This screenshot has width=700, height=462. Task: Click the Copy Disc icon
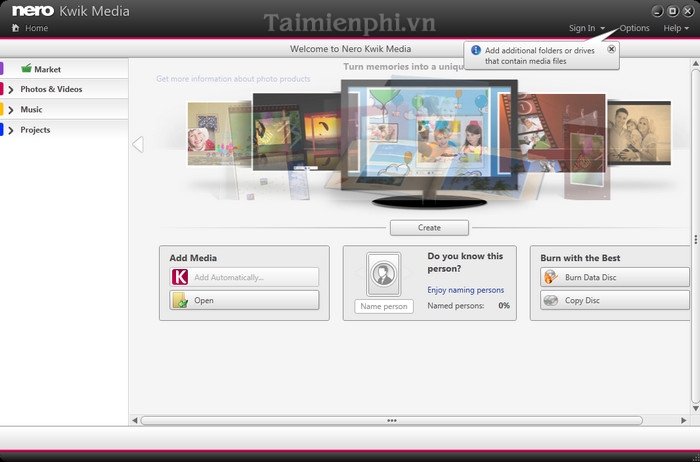[551, 300]
